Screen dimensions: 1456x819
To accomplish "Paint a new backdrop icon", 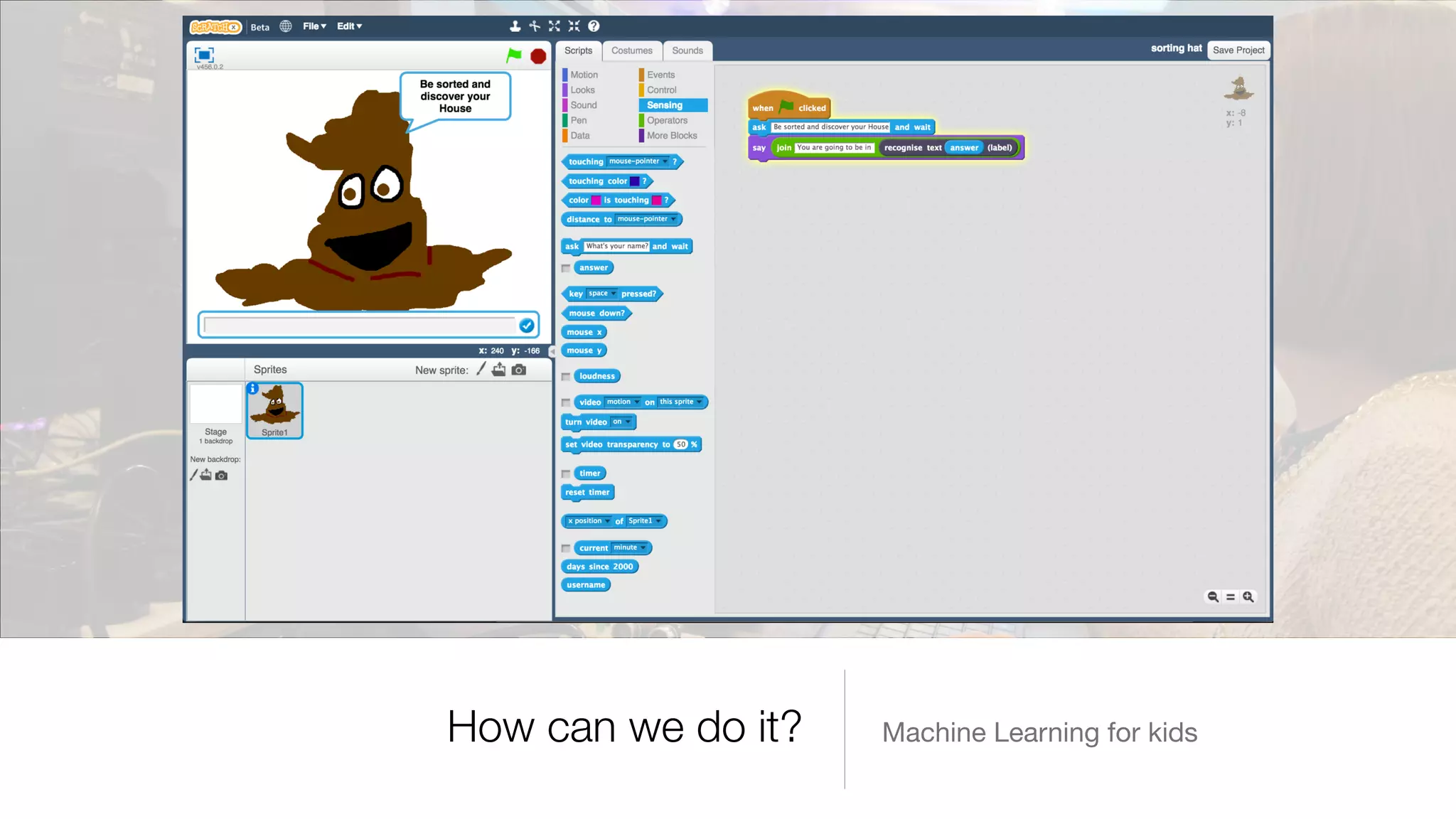I will pyautogui.click(x=193, y=475).
